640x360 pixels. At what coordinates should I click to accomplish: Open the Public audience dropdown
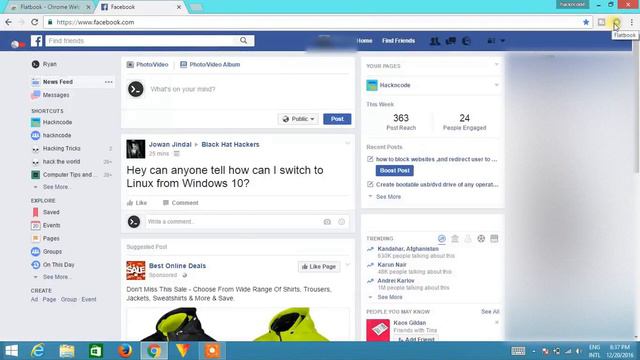coord(298,119)
